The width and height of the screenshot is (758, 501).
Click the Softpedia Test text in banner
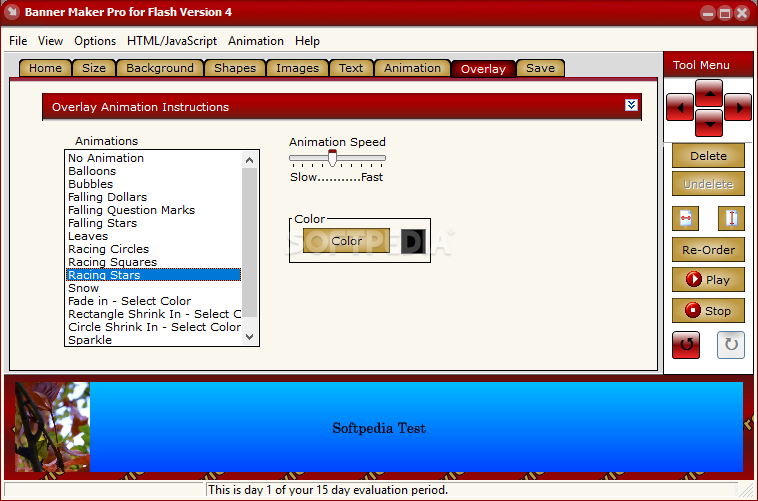pyautogui.click(x=379, y=428)
